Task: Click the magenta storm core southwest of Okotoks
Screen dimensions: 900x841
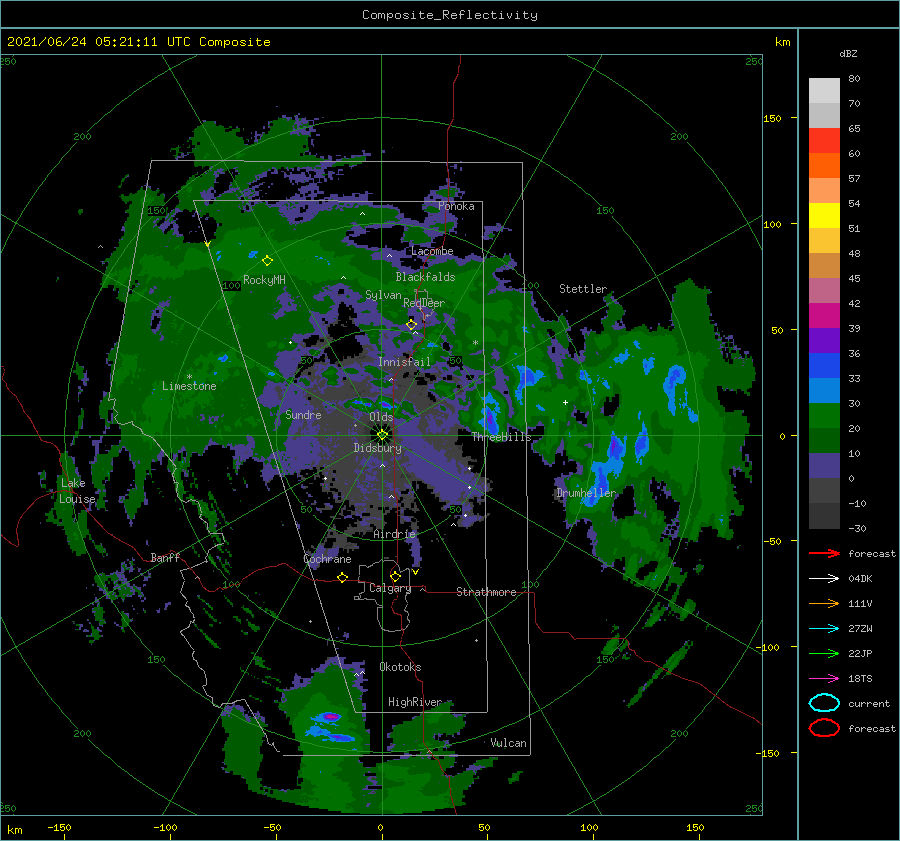Action: [330, 716]
